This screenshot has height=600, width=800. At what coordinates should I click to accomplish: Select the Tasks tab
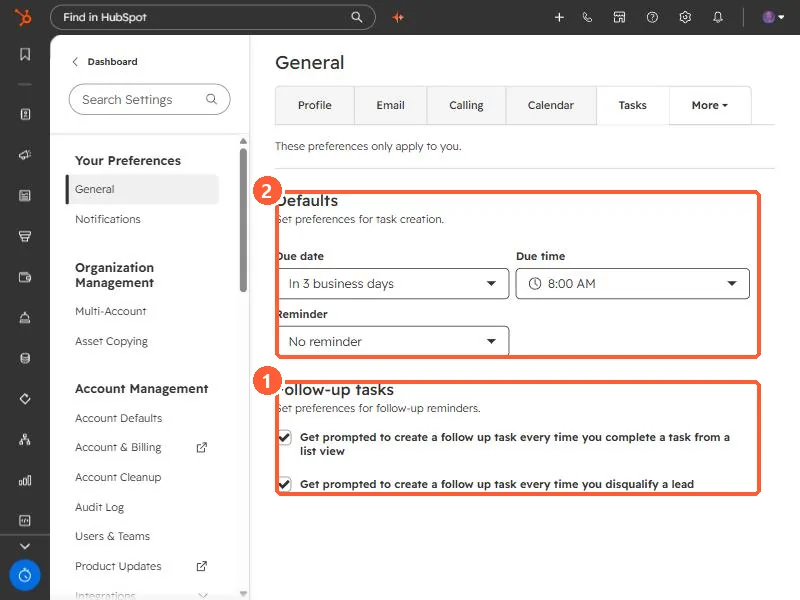point(633,105)
